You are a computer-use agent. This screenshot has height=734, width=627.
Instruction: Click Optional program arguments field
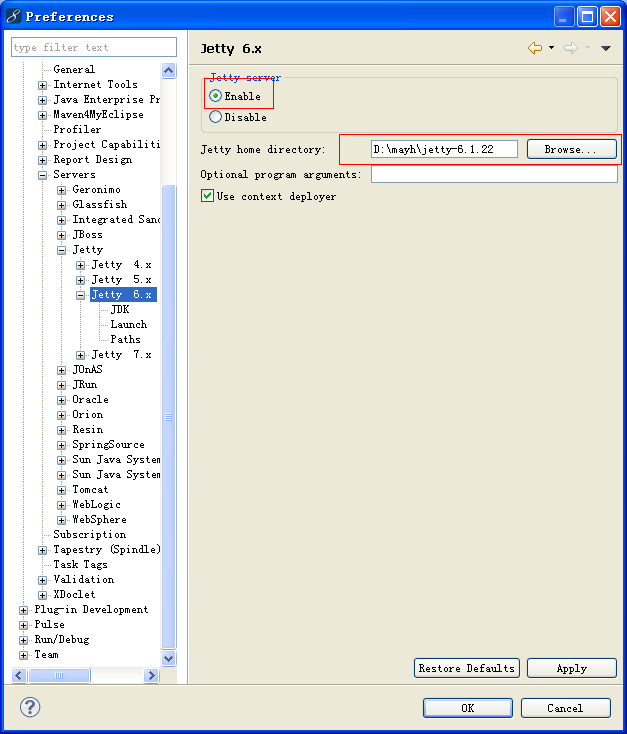pyautogui.click(x=494, y=175)
